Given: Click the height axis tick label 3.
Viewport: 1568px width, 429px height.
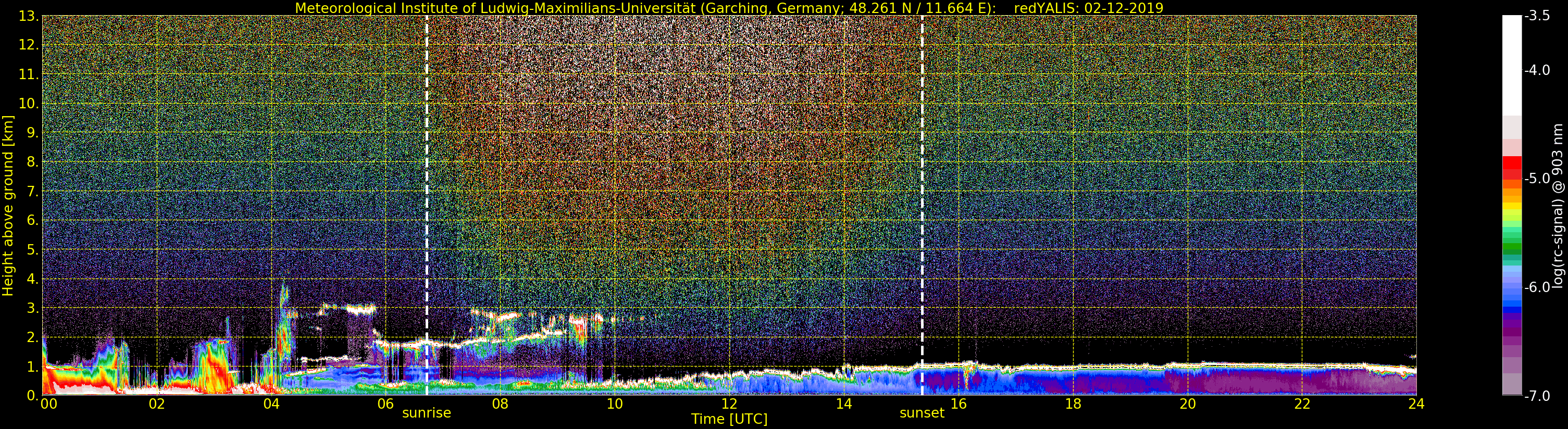Looking at the screenshot, I should click(x=32, y=308).
